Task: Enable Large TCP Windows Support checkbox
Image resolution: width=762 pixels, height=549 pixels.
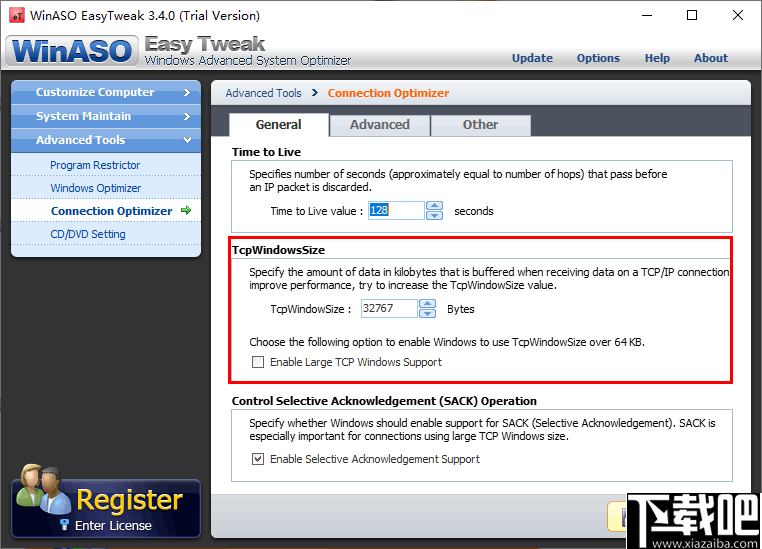Action: (x=258, y=362)
